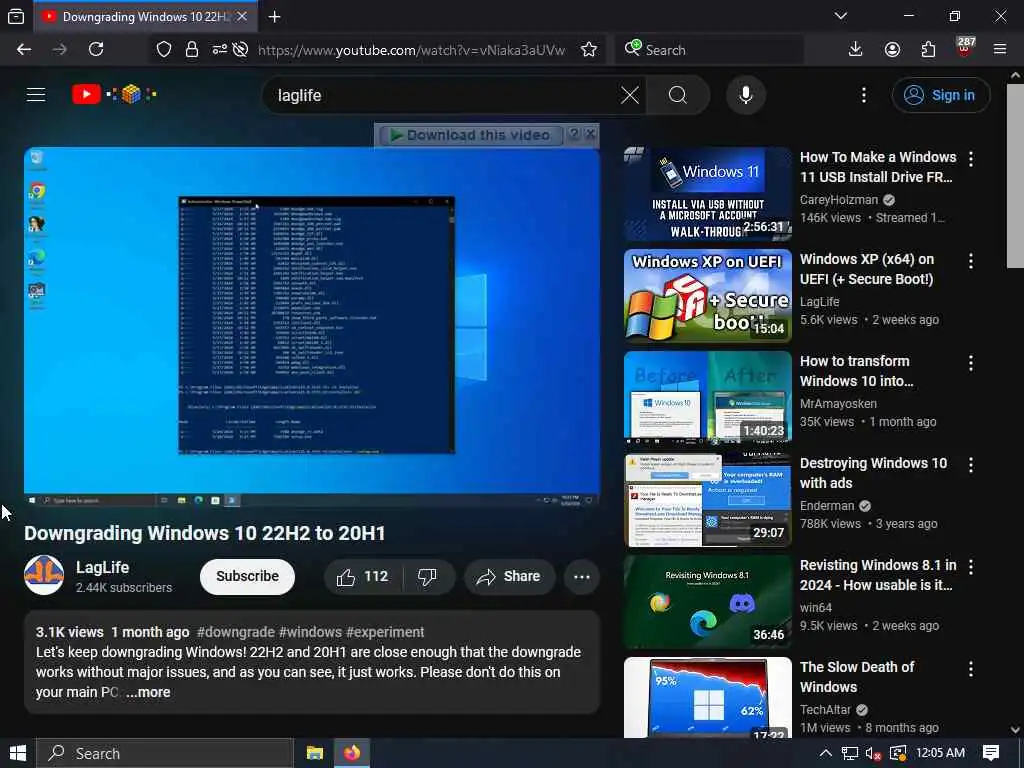The image size is (1024, 768).
Task: Open File Explorer from taskbar
Action: 315,754
